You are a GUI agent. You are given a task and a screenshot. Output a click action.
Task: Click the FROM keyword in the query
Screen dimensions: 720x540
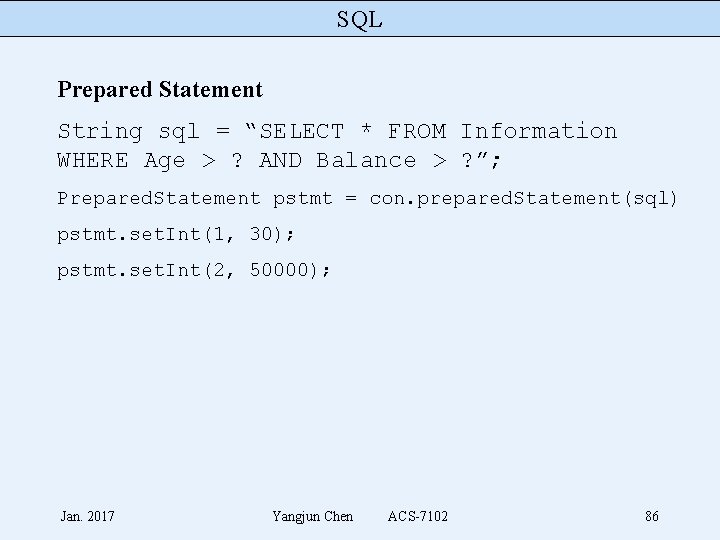(x=417, y=131)
